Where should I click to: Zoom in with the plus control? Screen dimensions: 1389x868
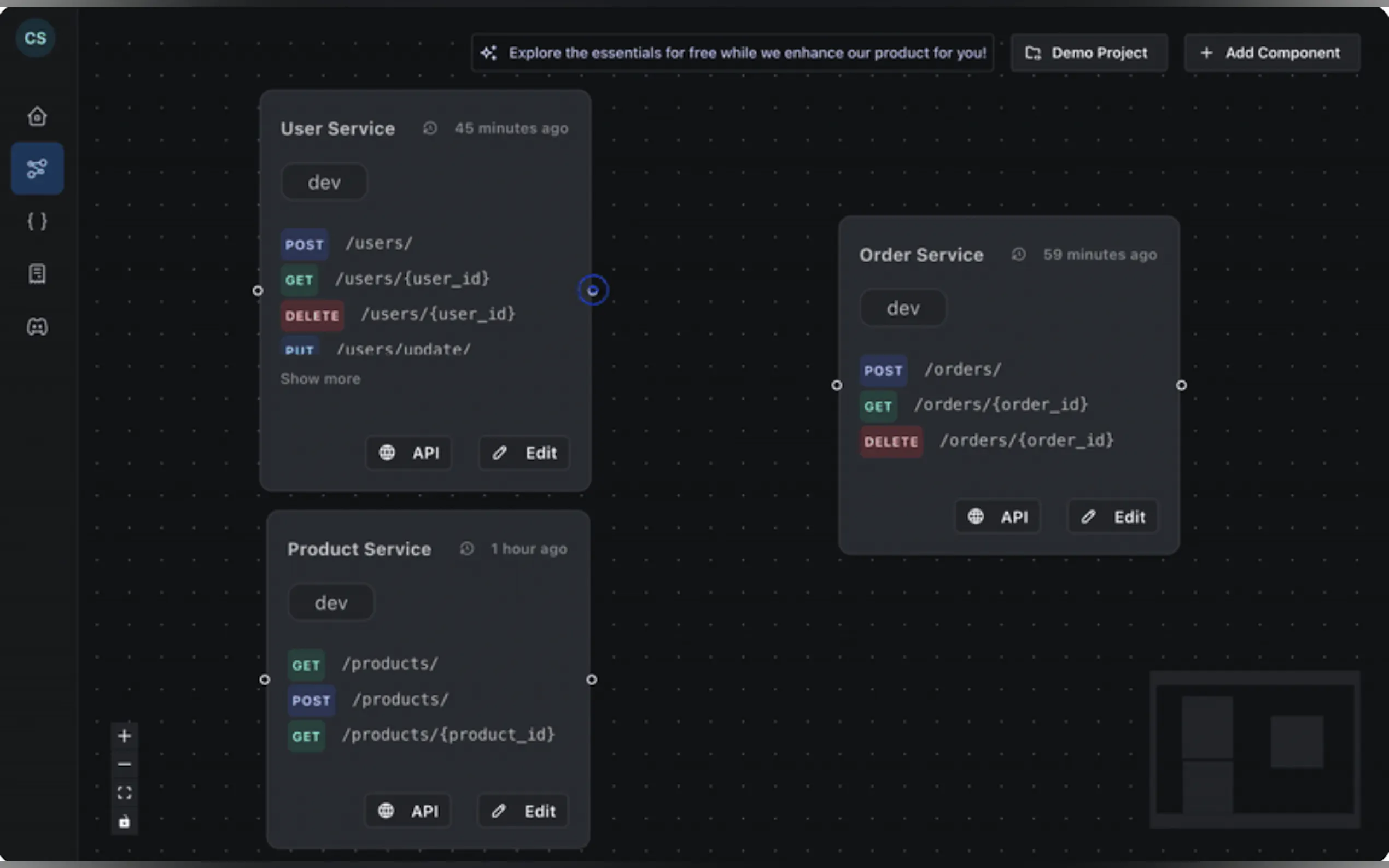coord(124,736)
